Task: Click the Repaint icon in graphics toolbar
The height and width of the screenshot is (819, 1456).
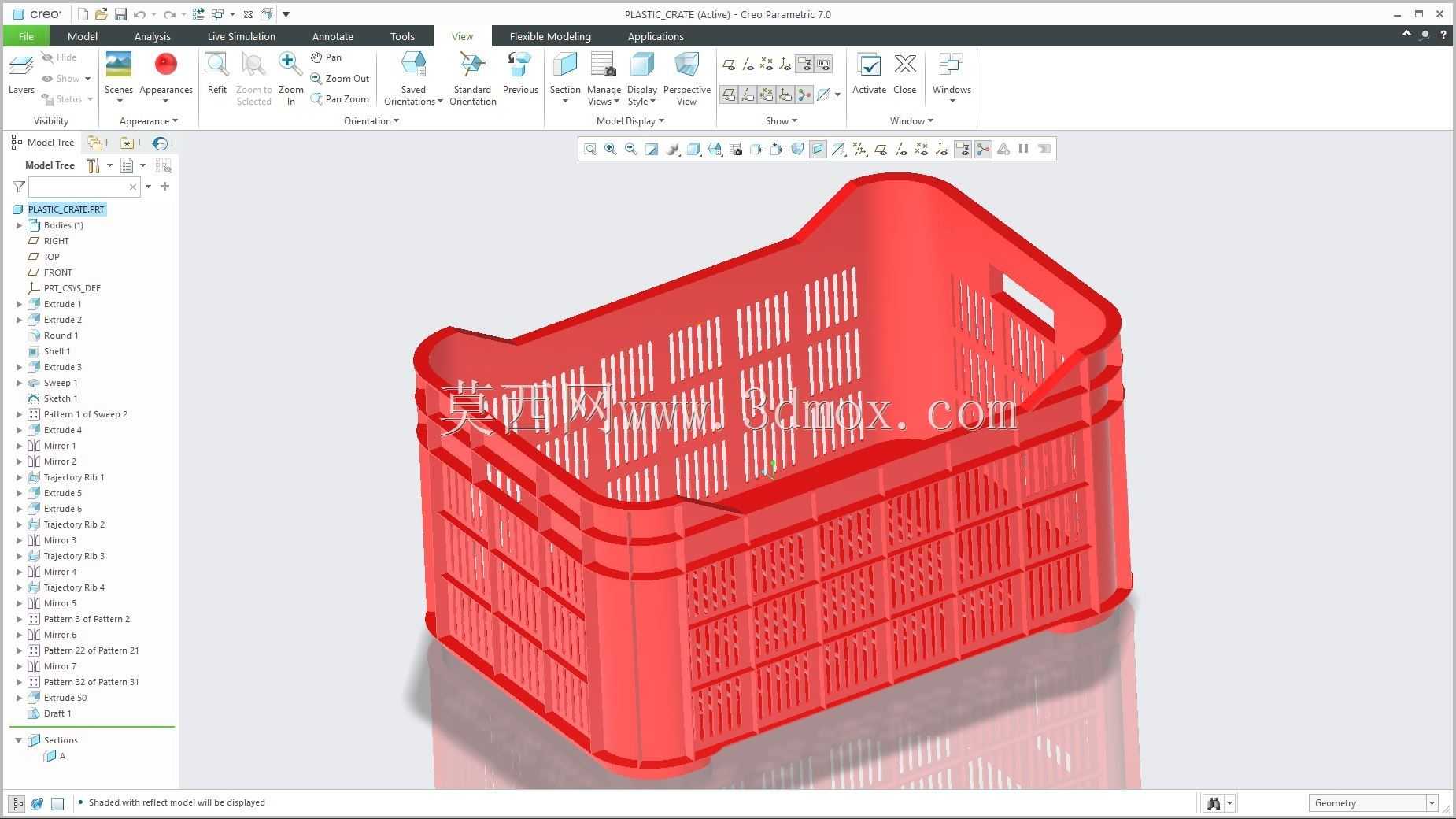Action: coord(652,149)
